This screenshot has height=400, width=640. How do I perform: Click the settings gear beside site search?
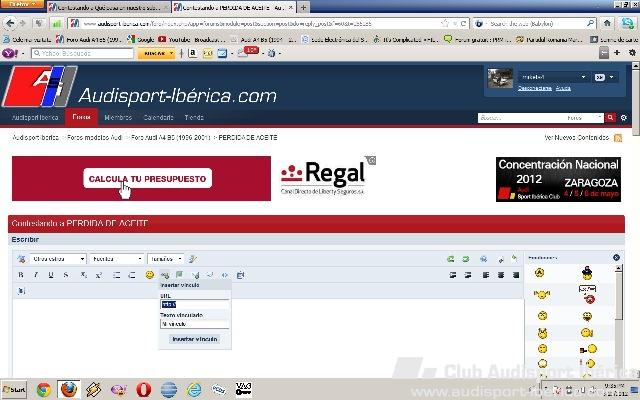click(x=624, y=118)
